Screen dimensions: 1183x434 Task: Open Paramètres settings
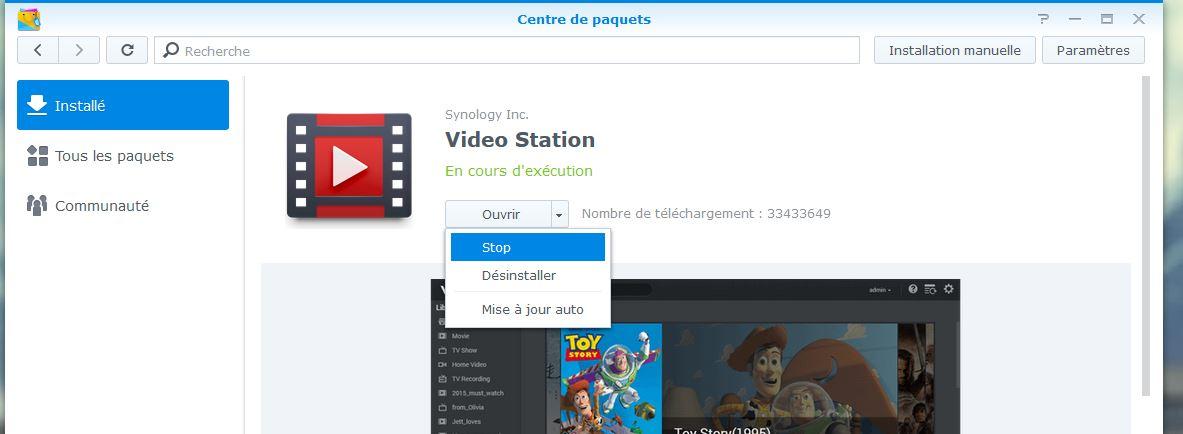coord(1093,51)
